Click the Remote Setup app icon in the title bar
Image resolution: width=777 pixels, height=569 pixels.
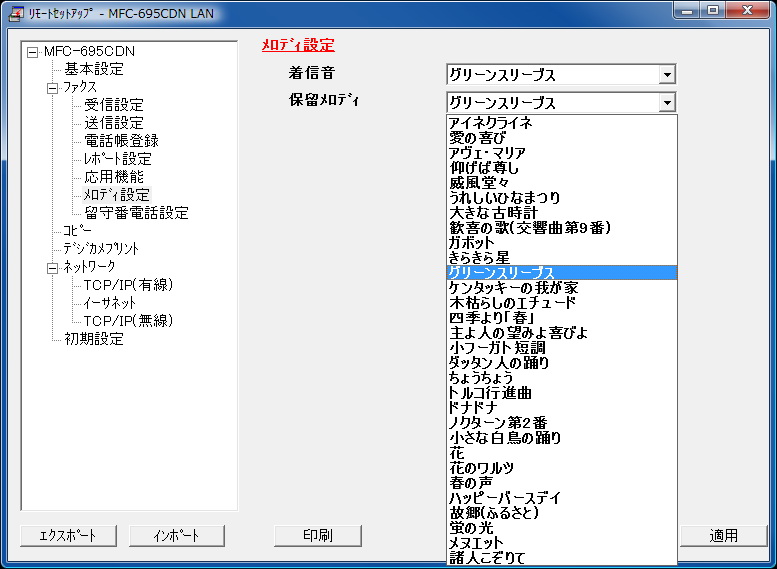[x=16, y=13]
